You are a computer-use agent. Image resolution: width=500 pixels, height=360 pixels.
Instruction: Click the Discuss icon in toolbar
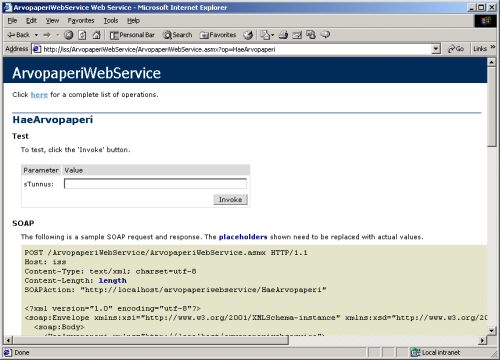[x=311, y=35]
